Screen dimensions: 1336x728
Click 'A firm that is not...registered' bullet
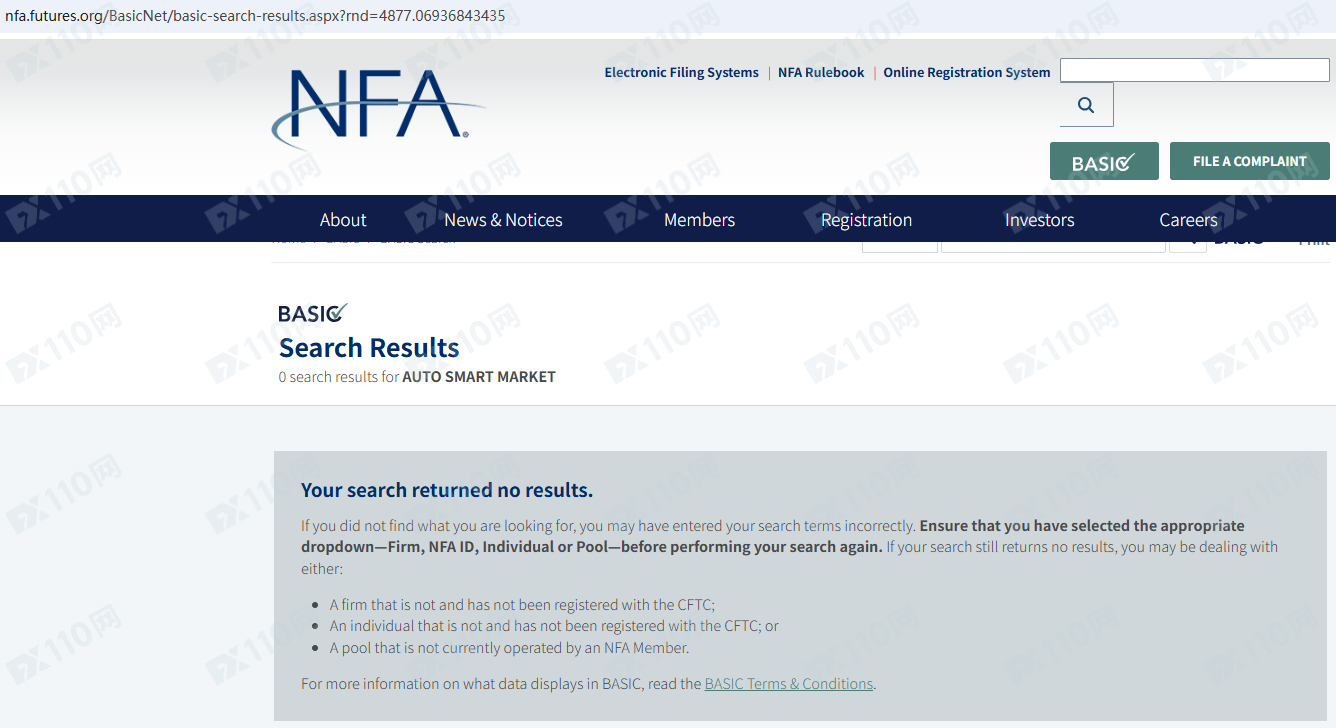pyautogui.click(x=522, y=605)
